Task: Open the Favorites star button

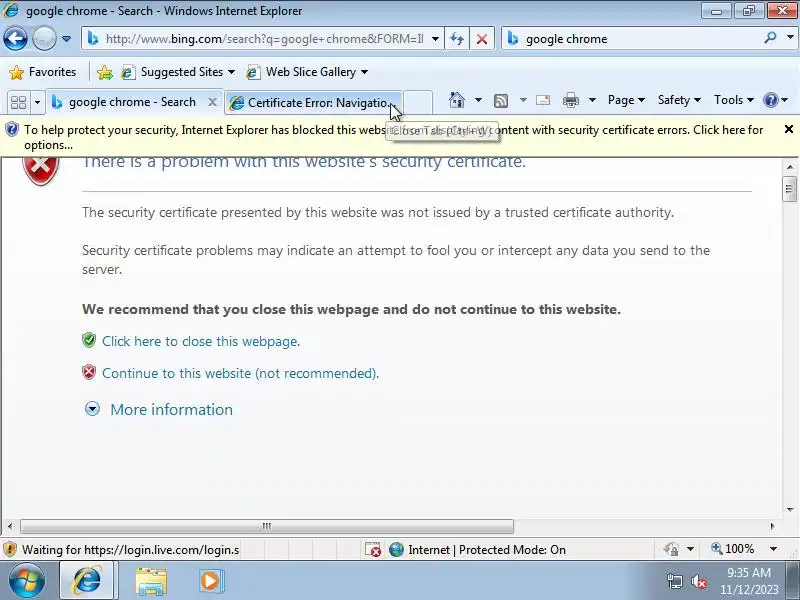Action: point(43,72)
